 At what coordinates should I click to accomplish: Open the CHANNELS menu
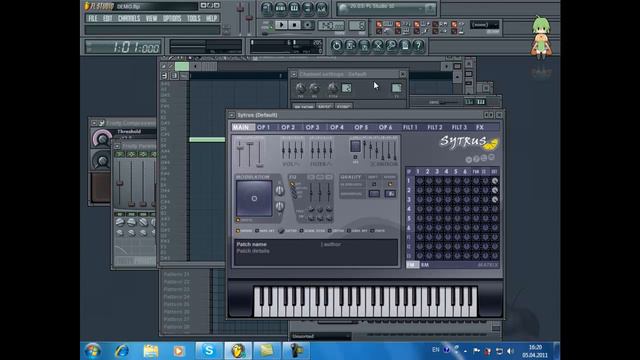(129, 18)
